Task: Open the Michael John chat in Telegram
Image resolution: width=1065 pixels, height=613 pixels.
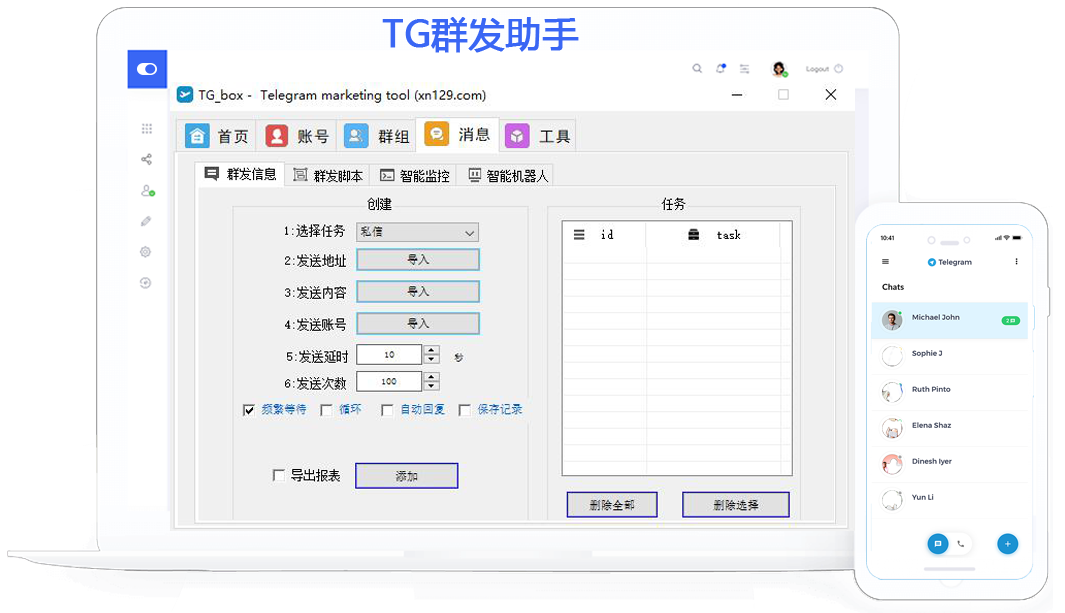Action: coord(935,317)
